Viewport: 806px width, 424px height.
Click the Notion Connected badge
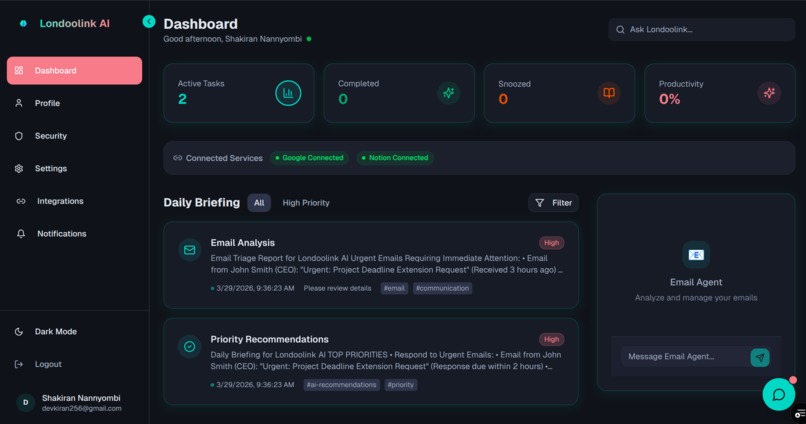395,158
